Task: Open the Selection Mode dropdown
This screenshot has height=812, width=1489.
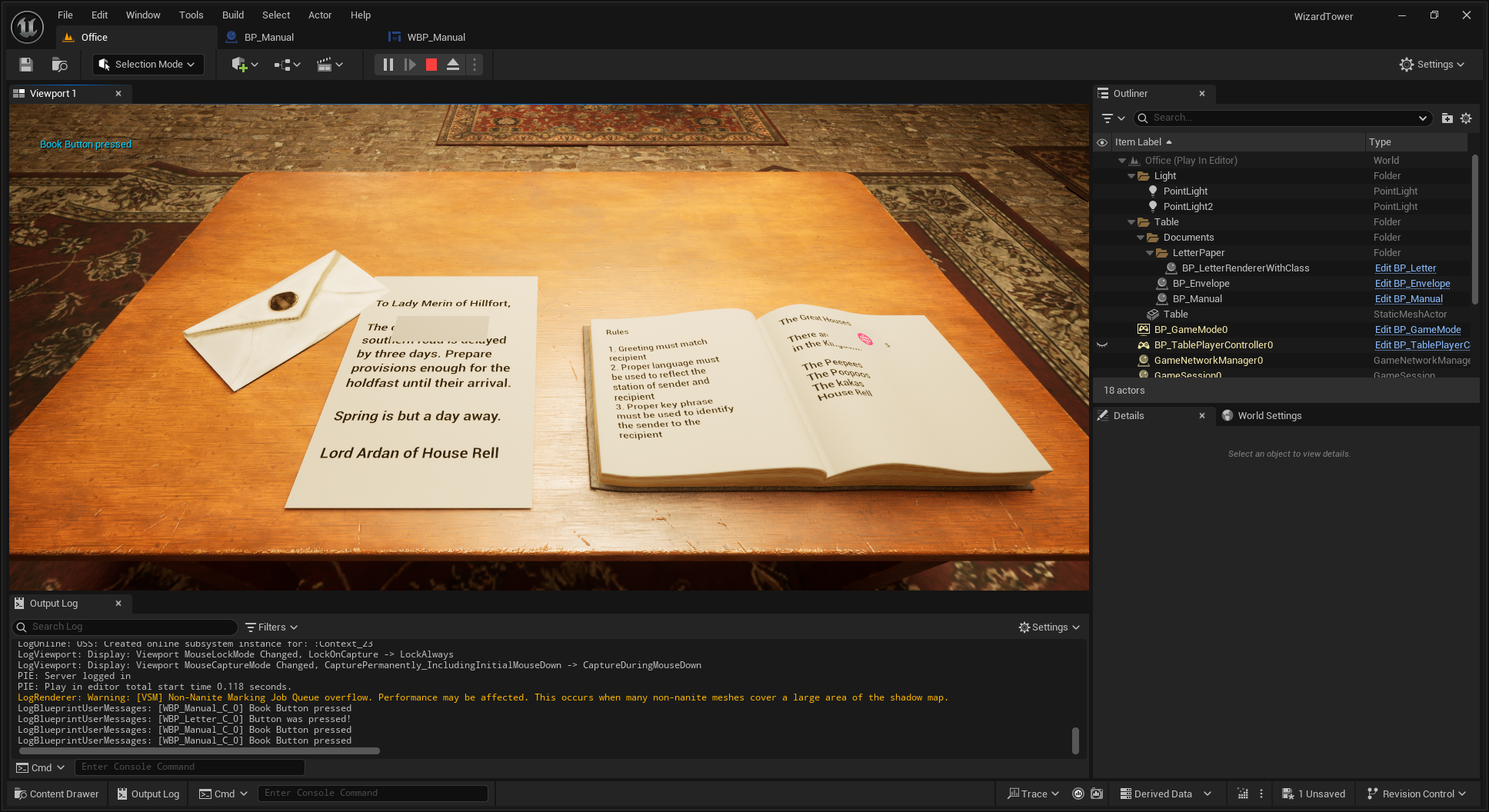Action: 148,65
